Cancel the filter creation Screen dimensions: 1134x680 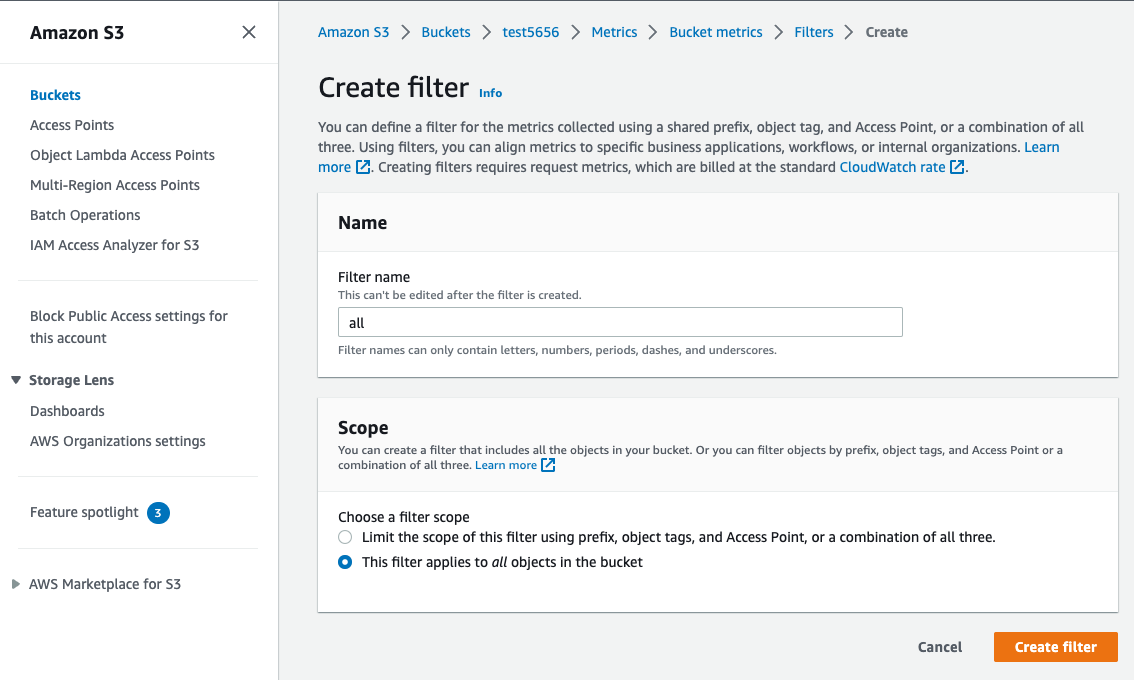pos(939,647)
